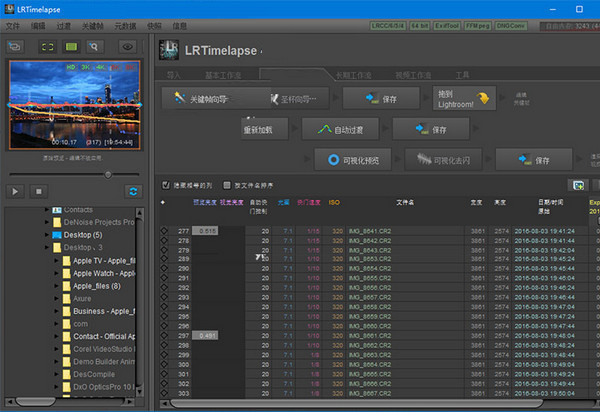Click keyframe diamond for row 277

tap(164, 231)
